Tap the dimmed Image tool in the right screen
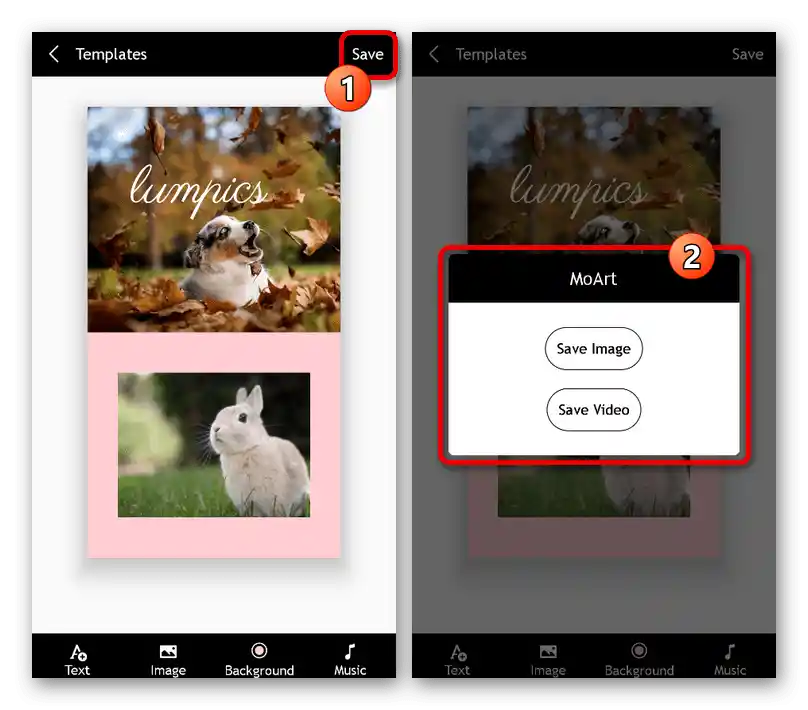This screenshot has height=710, width=808. pos(548,660)
